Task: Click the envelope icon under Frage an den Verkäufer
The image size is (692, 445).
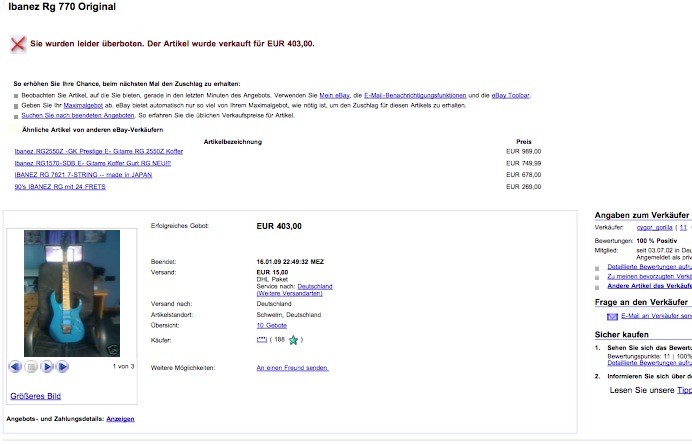Action: click(612, 316)
